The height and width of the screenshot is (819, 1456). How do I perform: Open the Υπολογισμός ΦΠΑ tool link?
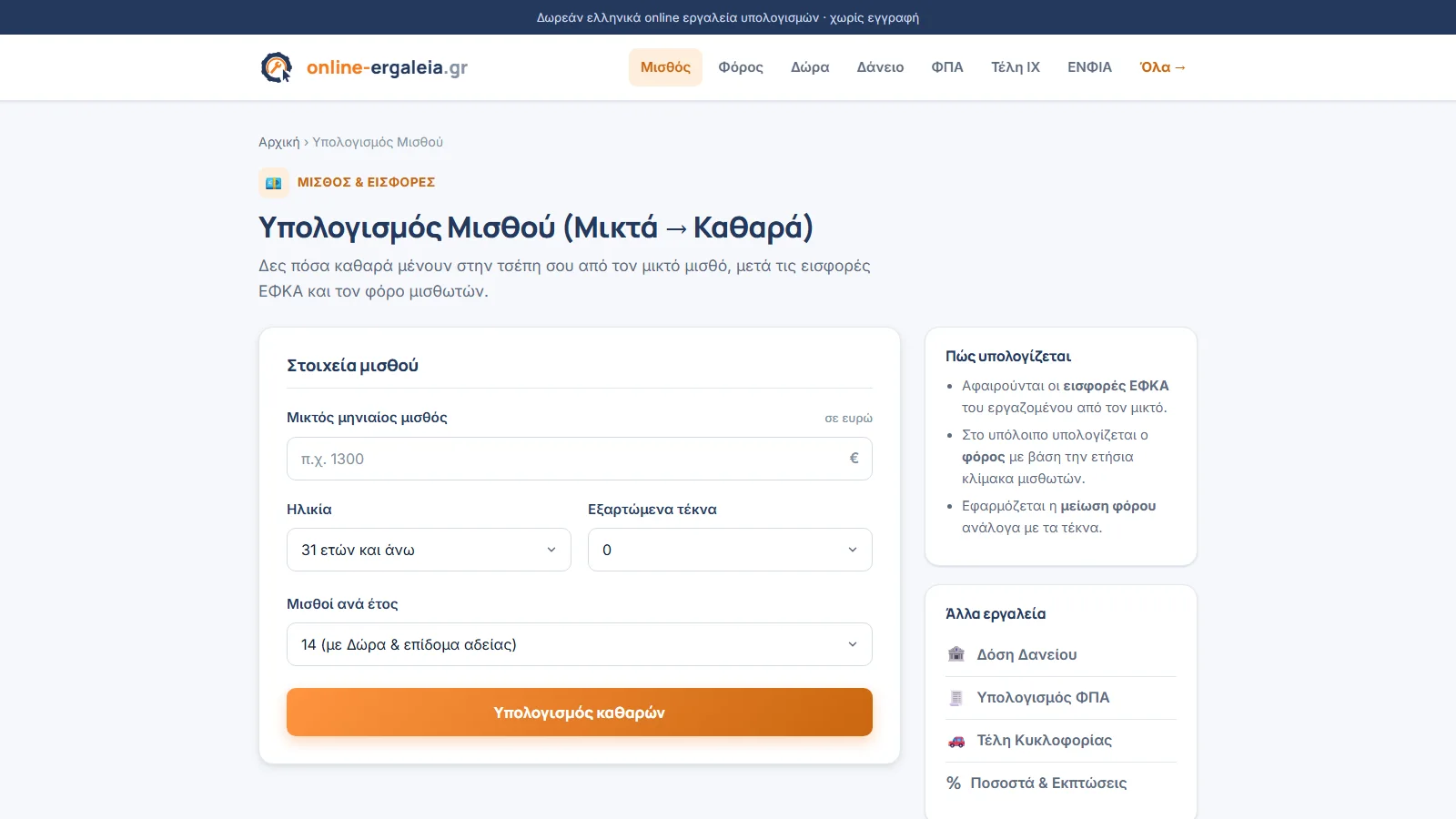point(1061,698)
